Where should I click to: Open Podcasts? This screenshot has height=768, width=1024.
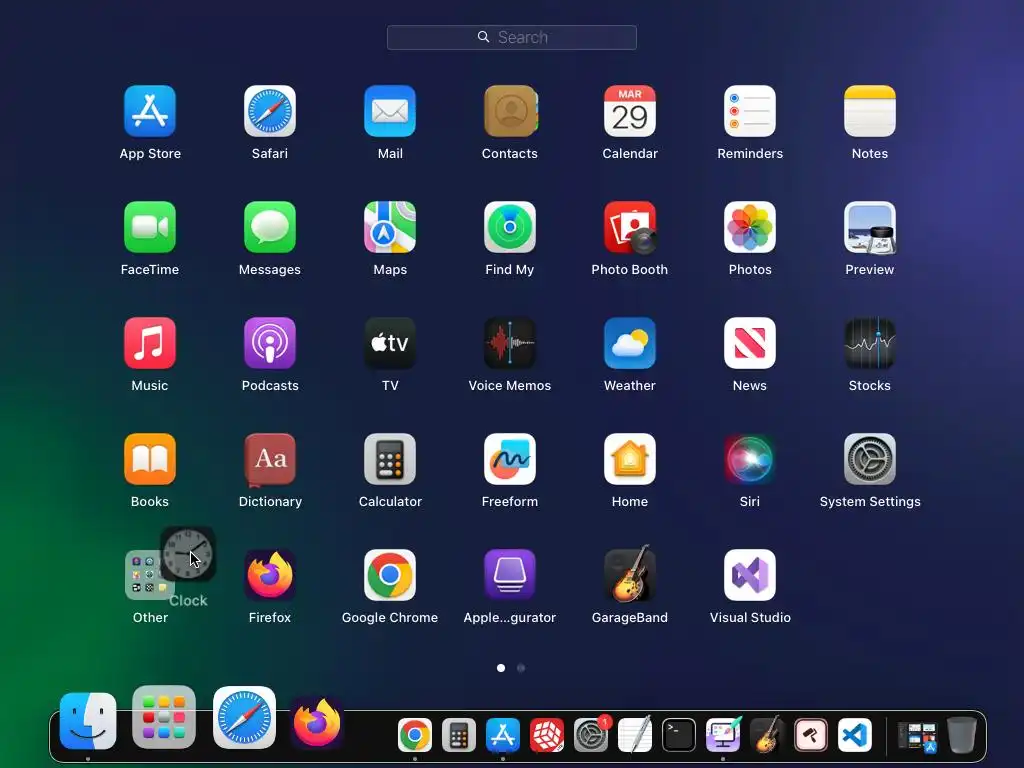tap(270, 343)
